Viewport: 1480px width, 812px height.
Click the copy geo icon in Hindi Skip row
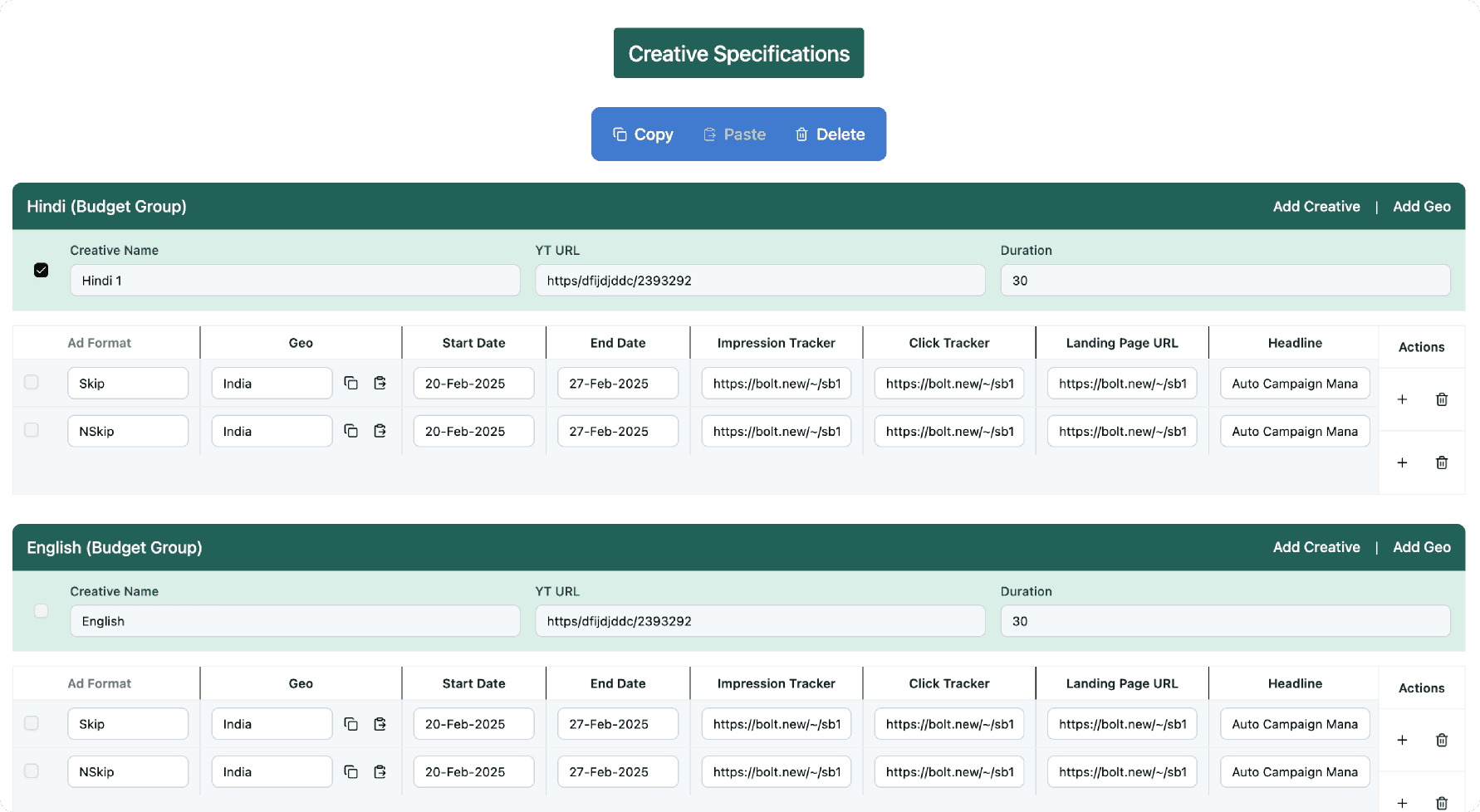[x=350, y=383]
